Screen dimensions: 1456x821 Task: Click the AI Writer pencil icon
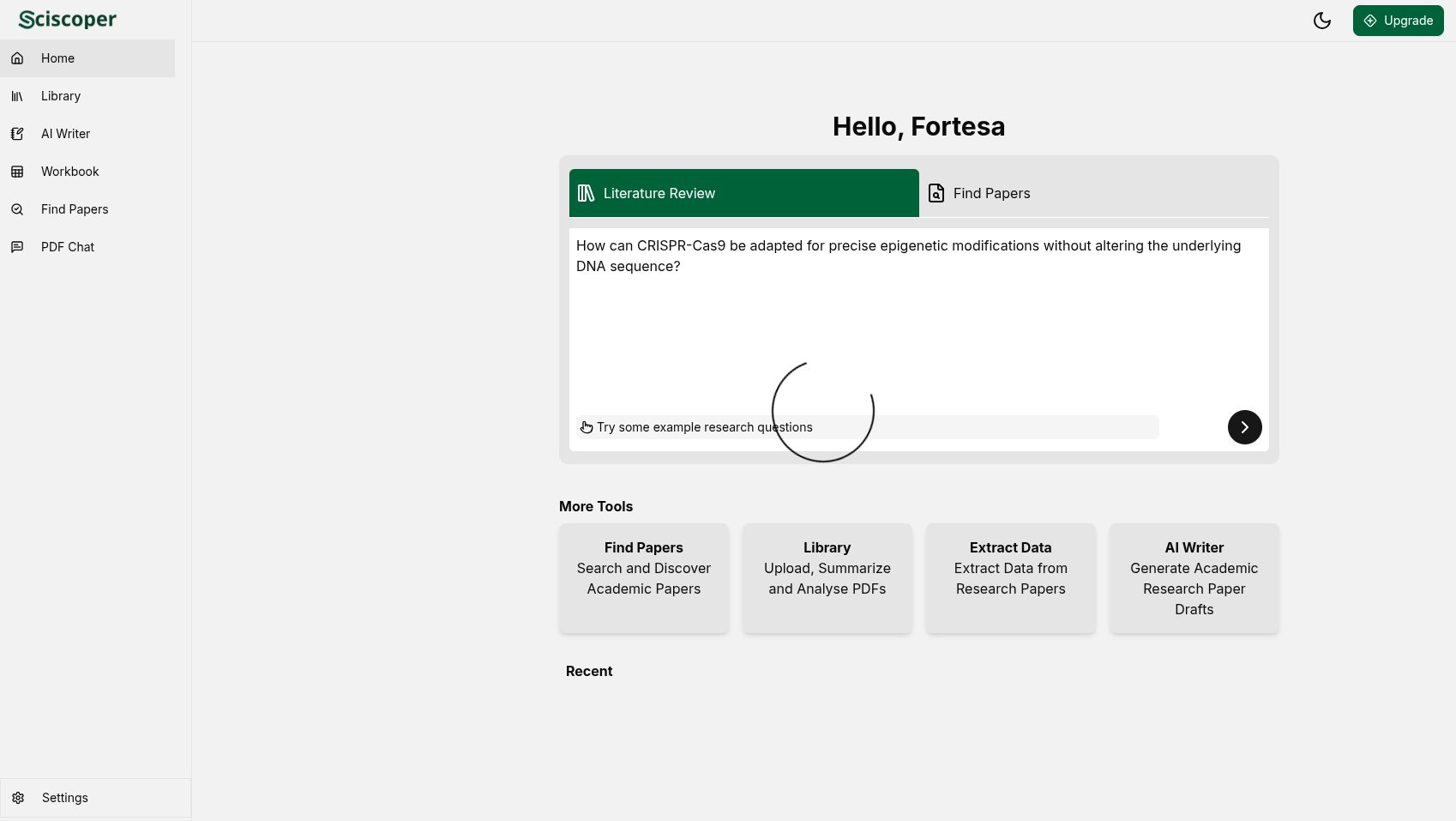pos(17,134)
